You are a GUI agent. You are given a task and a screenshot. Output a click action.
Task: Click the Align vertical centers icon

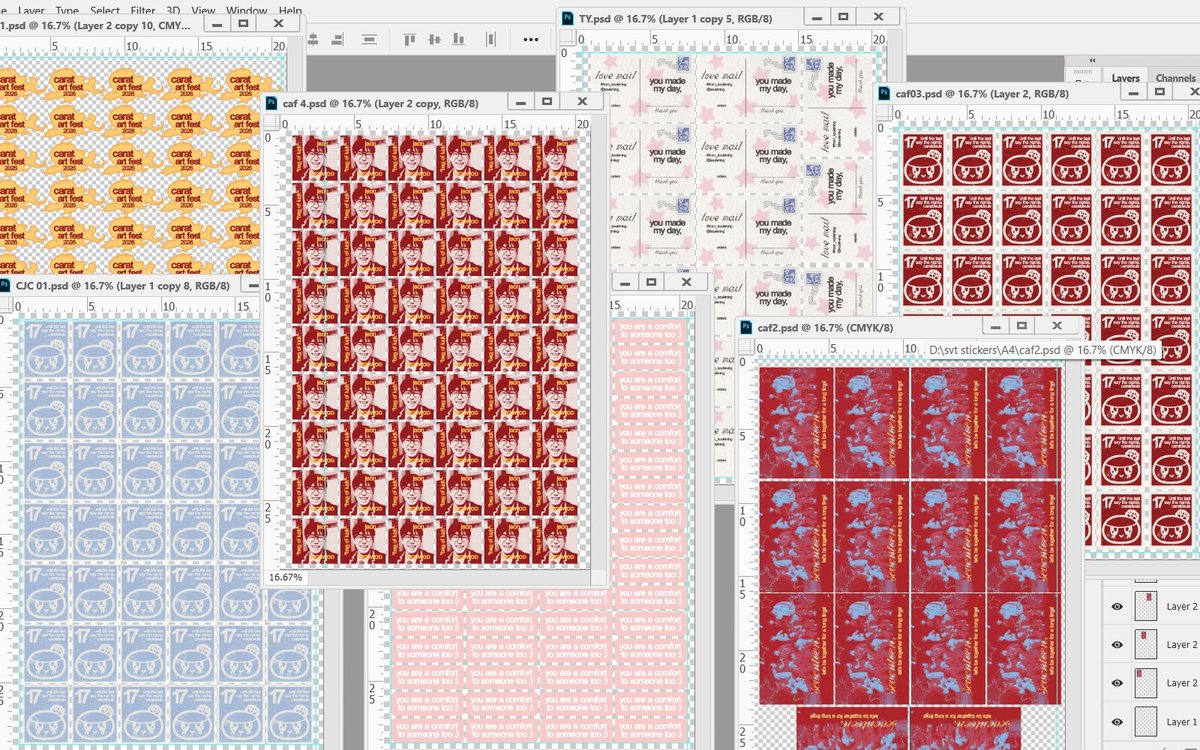[x=434, y=39]
